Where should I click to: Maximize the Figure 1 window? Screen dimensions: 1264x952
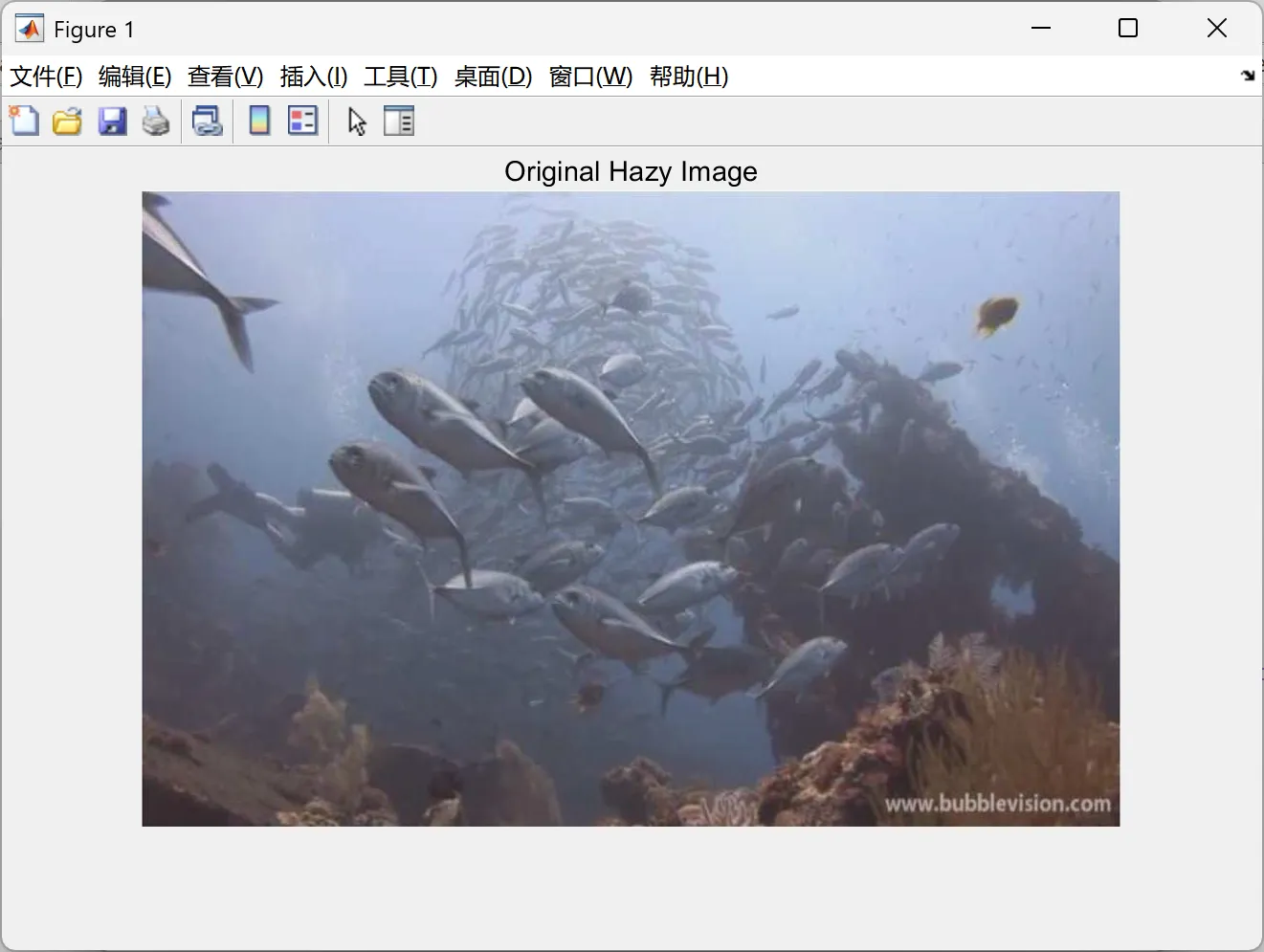coord(1128,29)
